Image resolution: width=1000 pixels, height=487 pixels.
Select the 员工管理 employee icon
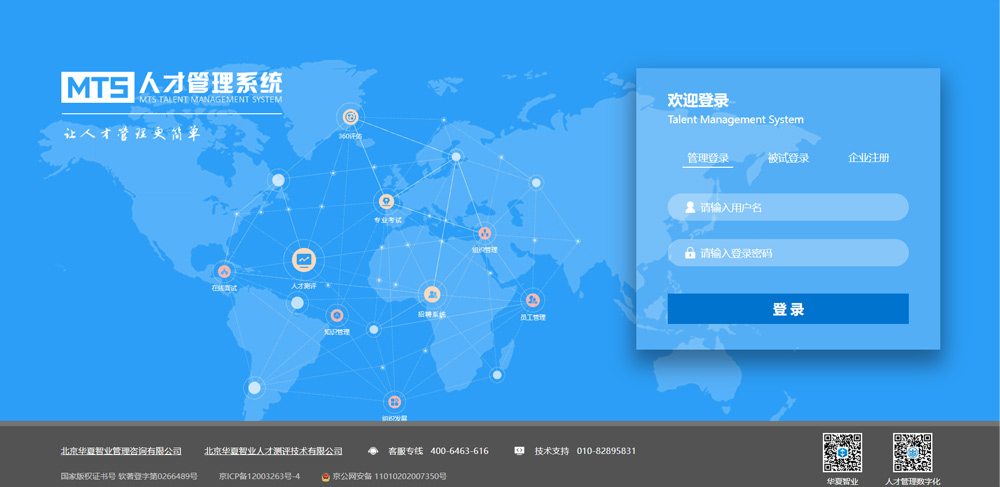pyautogui.click(x=533, y=300)
